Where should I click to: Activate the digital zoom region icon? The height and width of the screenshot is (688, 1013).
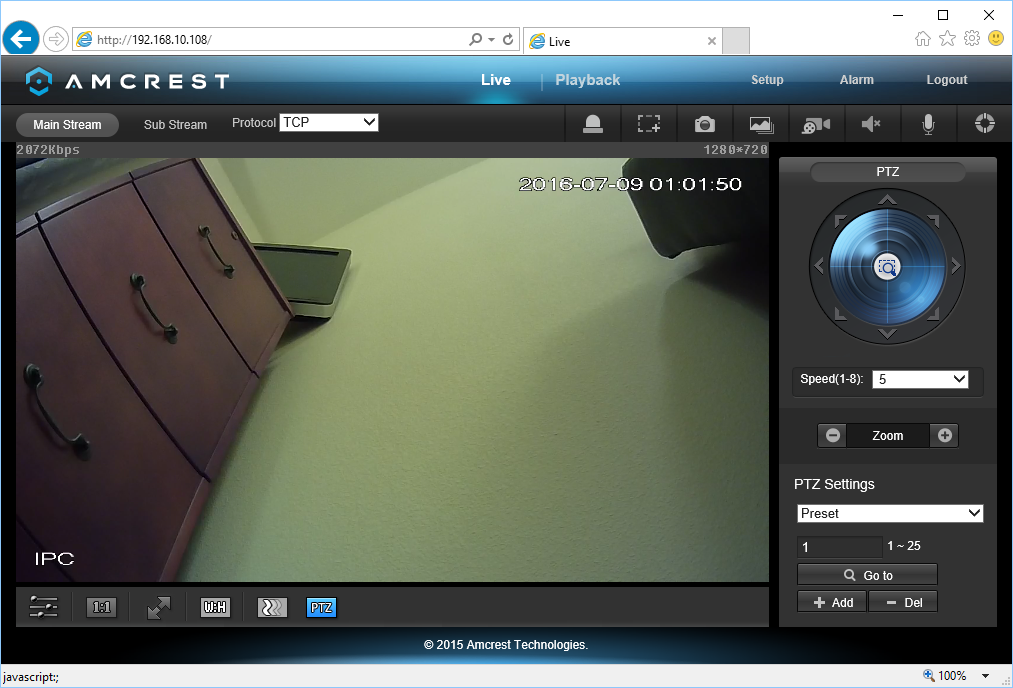(649, 124)
